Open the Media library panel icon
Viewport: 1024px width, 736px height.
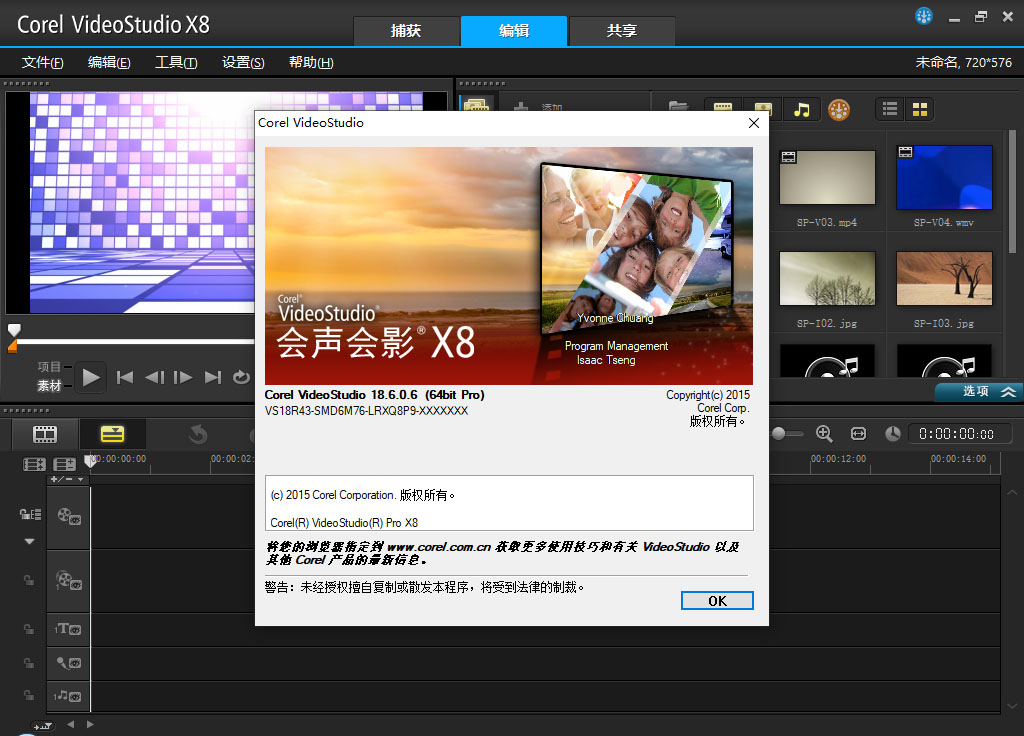tap(477, 106)
